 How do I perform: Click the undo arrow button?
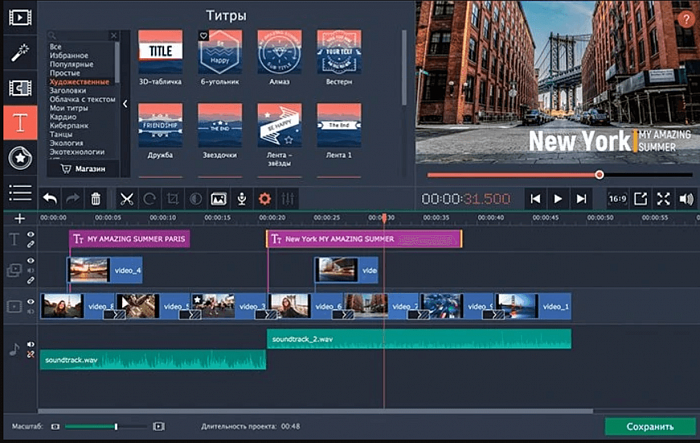50,199
